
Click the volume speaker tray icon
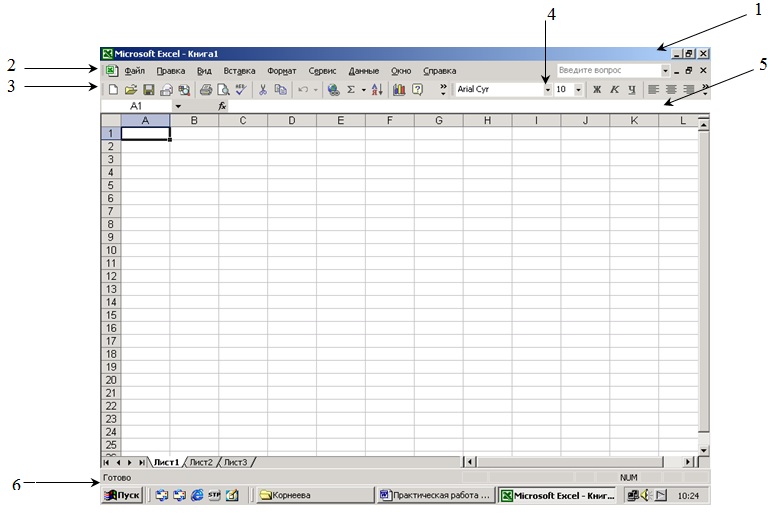646,495
